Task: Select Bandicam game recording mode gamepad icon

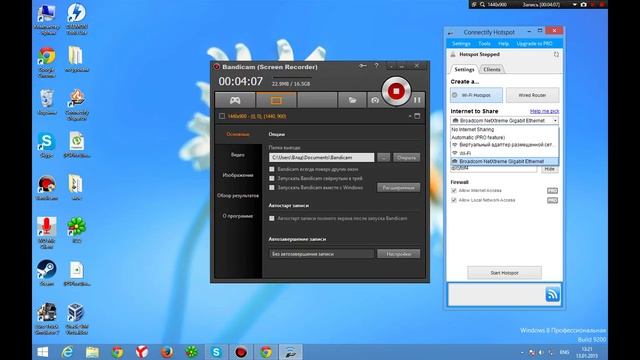Action: [x=235, y=100]
